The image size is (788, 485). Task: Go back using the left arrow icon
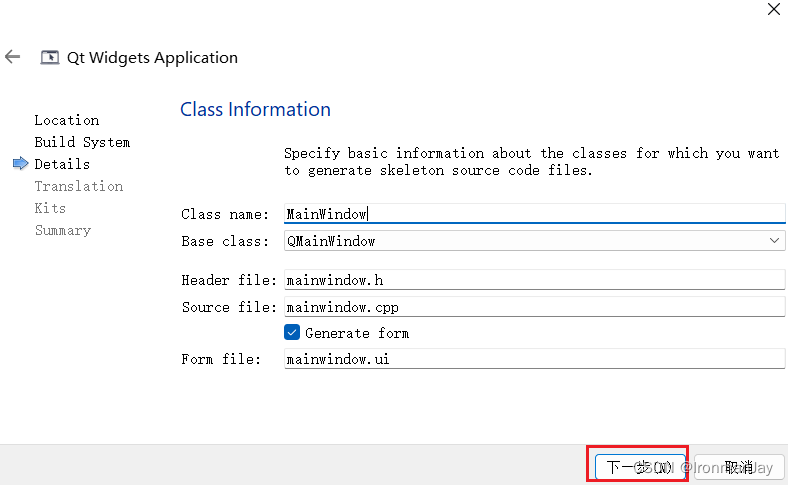pos(13,57)
